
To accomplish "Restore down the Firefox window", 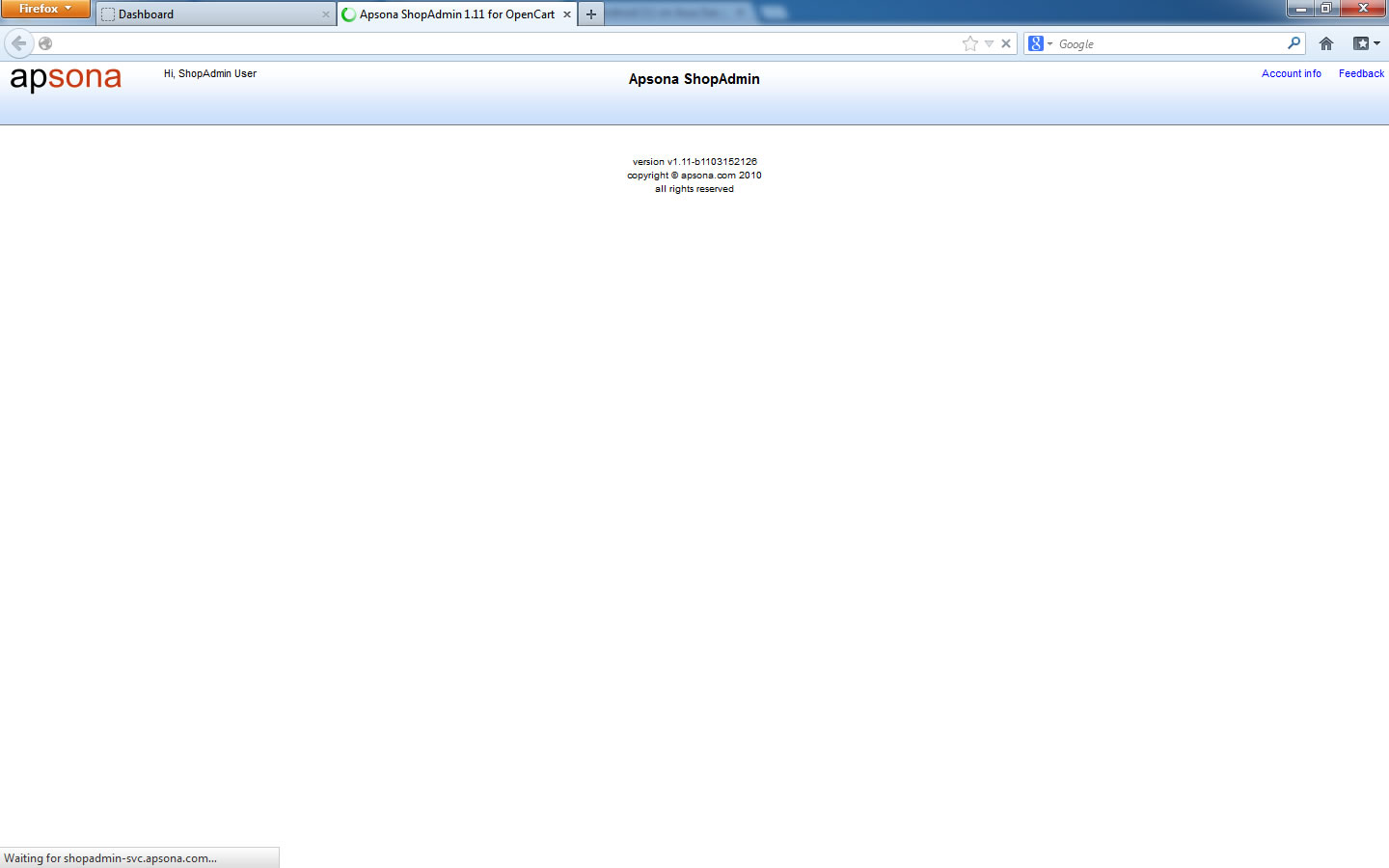I will pyautogui.click(x=1326, y=9).
